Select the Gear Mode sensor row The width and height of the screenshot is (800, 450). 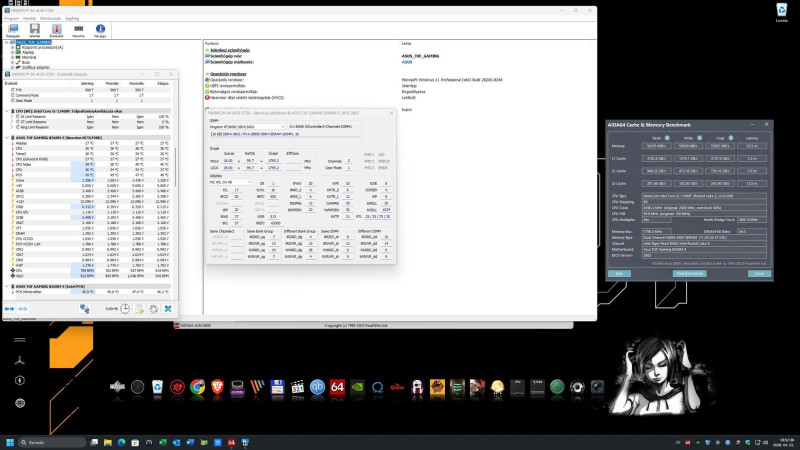click(90, 101)
